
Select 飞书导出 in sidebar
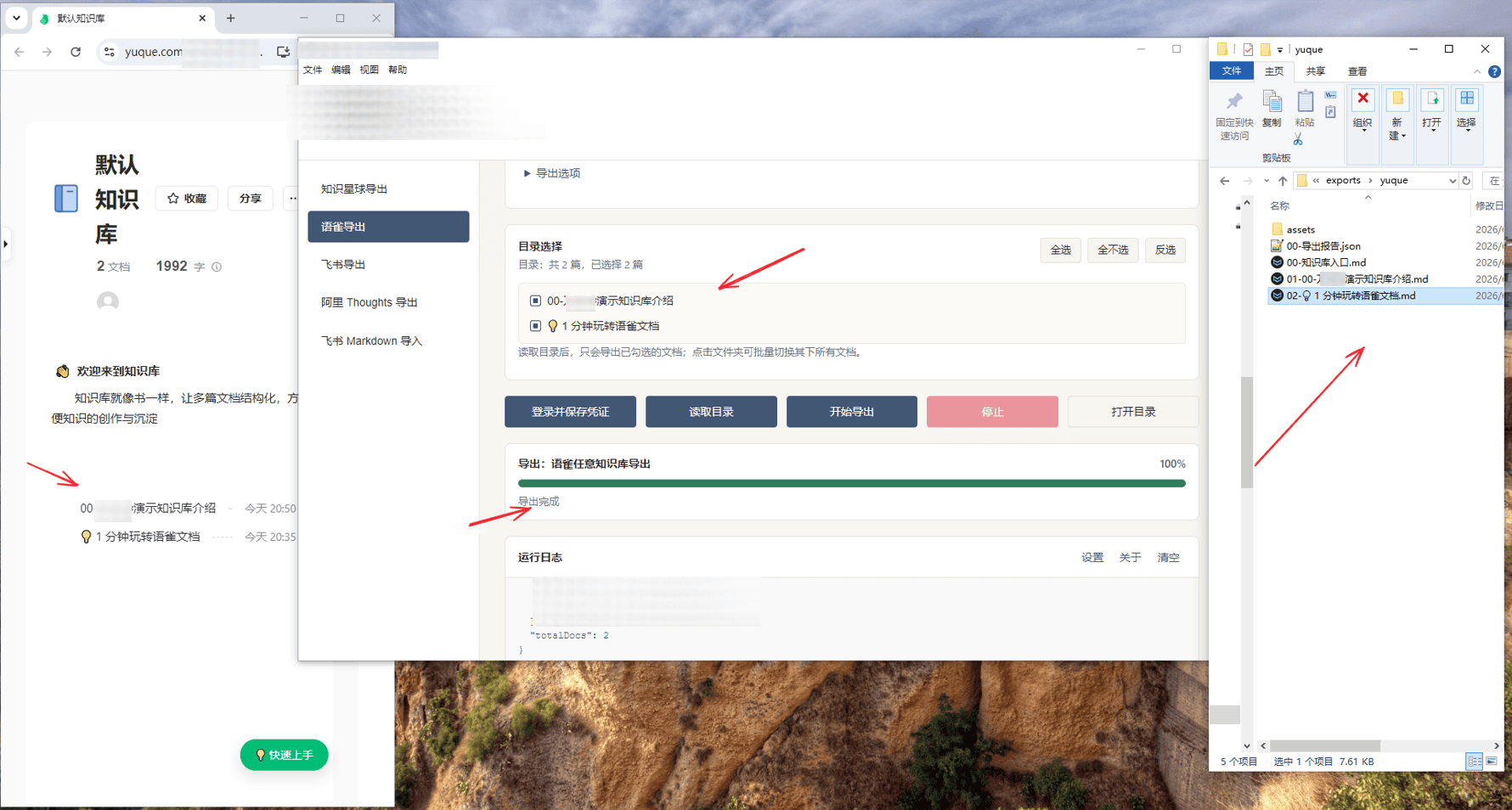point(388,264)
